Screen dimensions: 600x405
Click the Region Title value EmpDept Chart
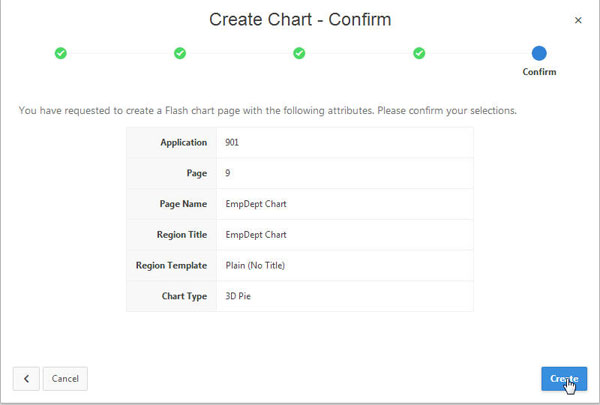point(256,235)
